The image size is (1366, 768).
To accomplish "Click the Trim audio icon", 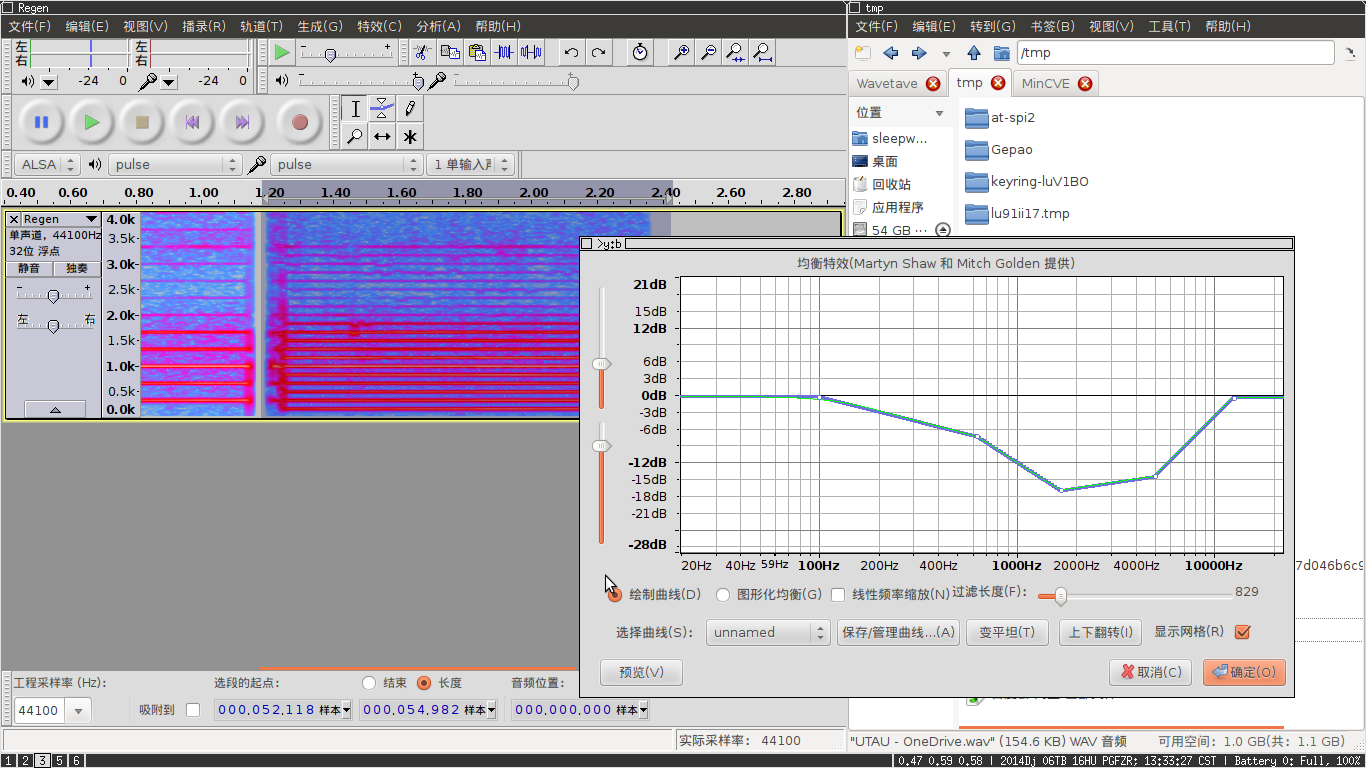I will click(504, 52).
